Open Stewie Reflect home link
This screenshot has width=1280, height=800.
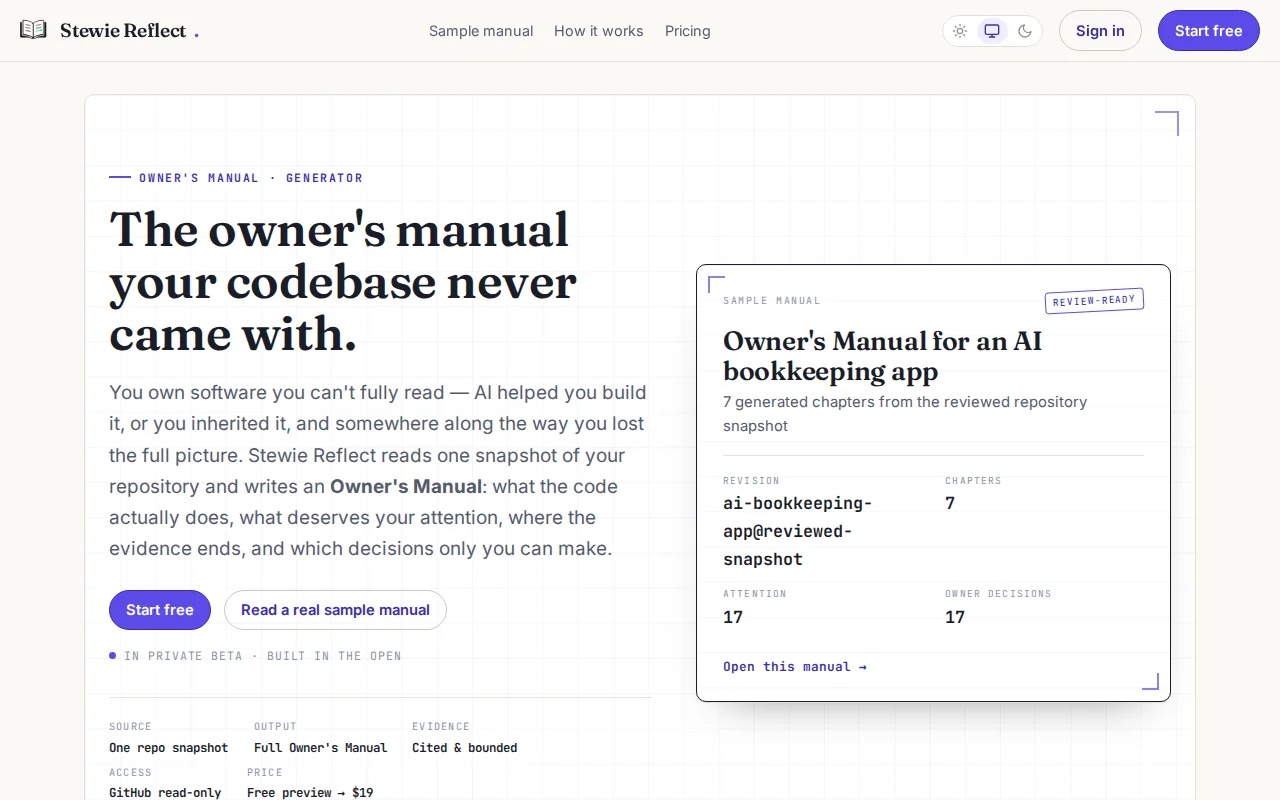coord(109,30)
